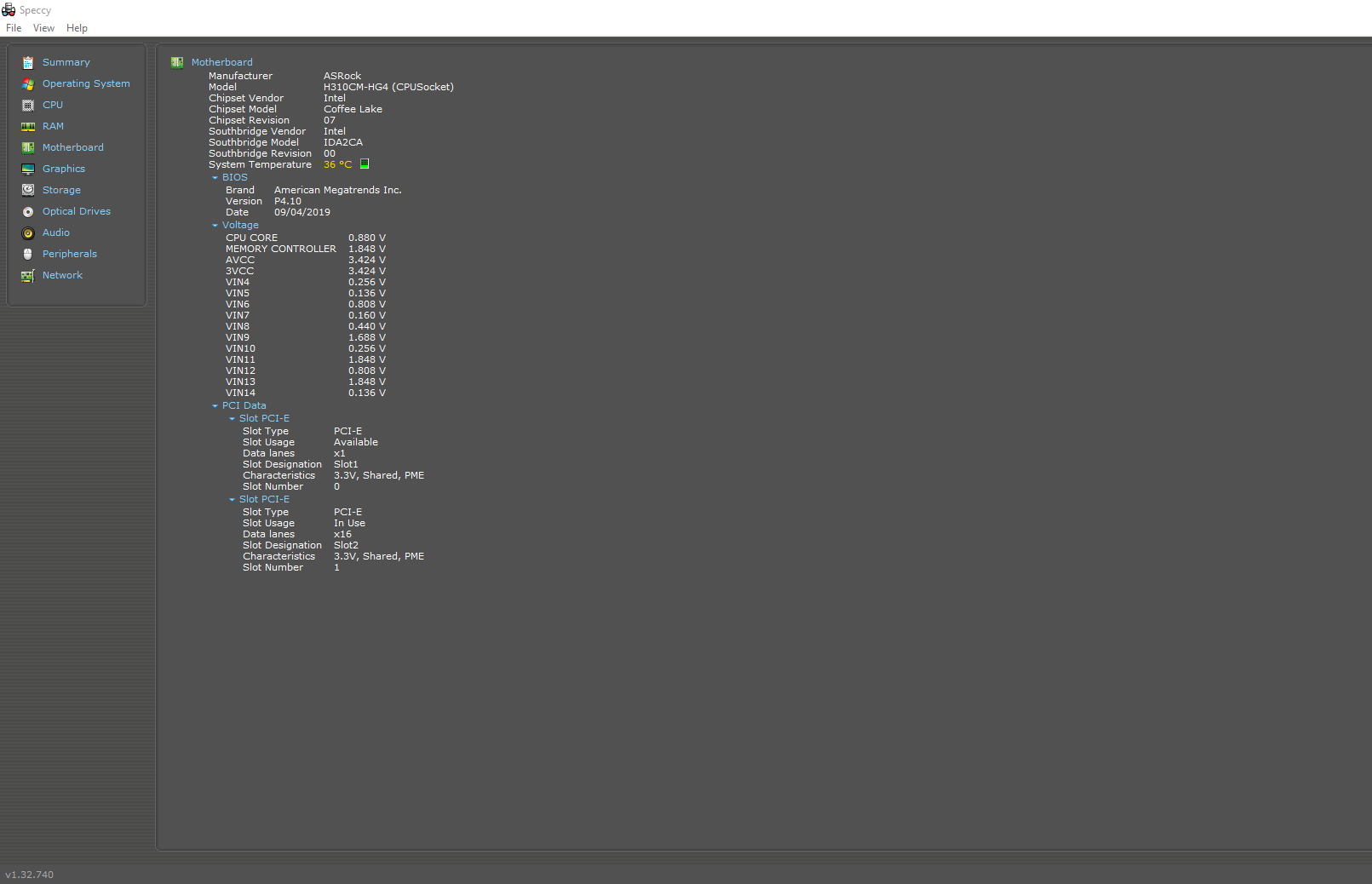The width and height of the screenshot is (1372, 884).
Task: Click Slot Usage In Use value
Action: tap(349, 523)
